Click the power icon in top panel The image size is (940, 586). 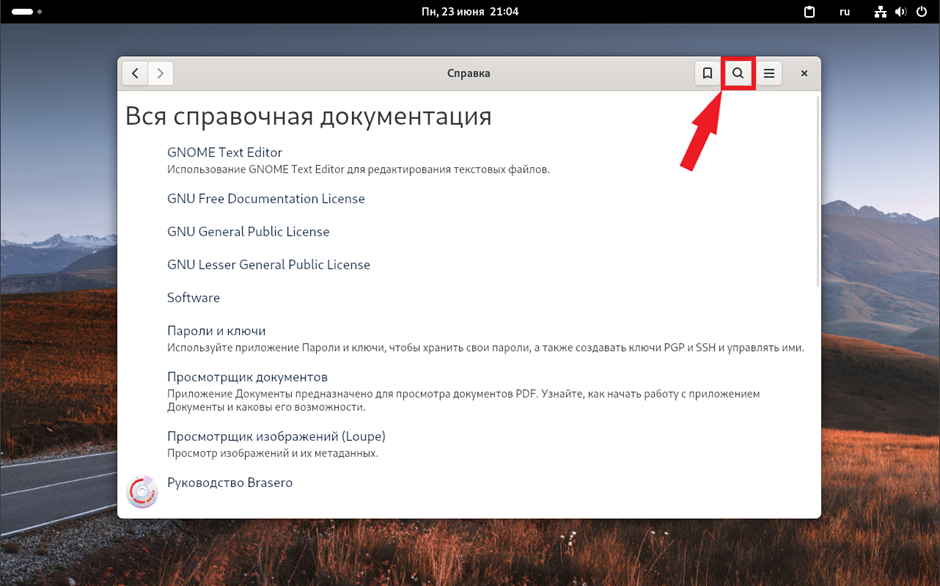point(920,12)
